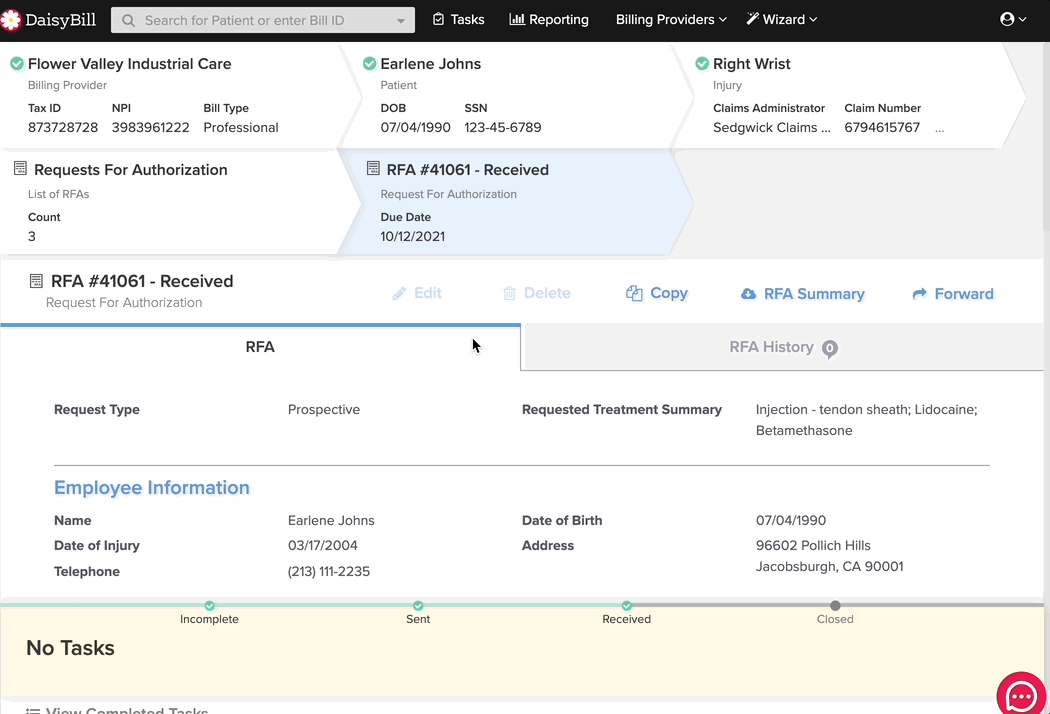Click the Copy documents icon
Image resolution: width=1050 pixels, height=714 pixels.
[634, 293]
